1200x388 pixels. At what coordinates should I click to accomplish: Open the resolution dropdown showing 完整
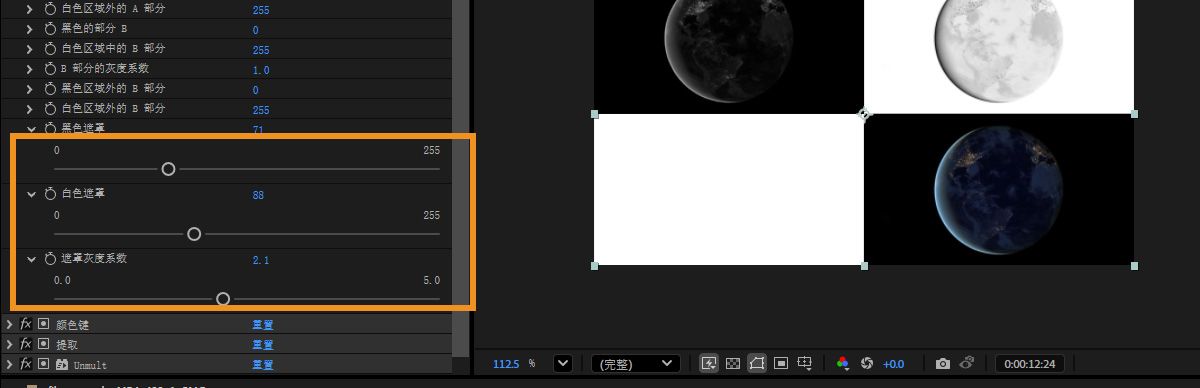[636, 364]
